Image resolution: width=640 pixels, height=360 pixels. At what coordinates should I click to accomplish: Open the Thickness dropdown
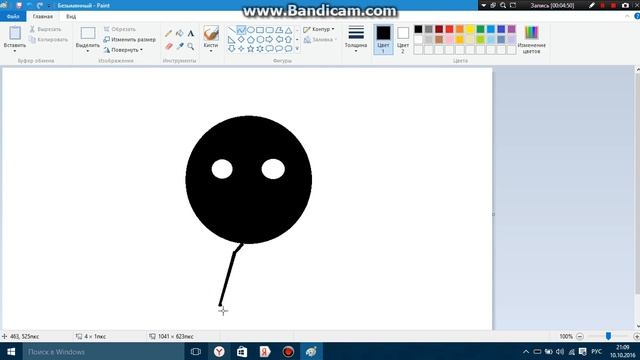pos(356,39)
